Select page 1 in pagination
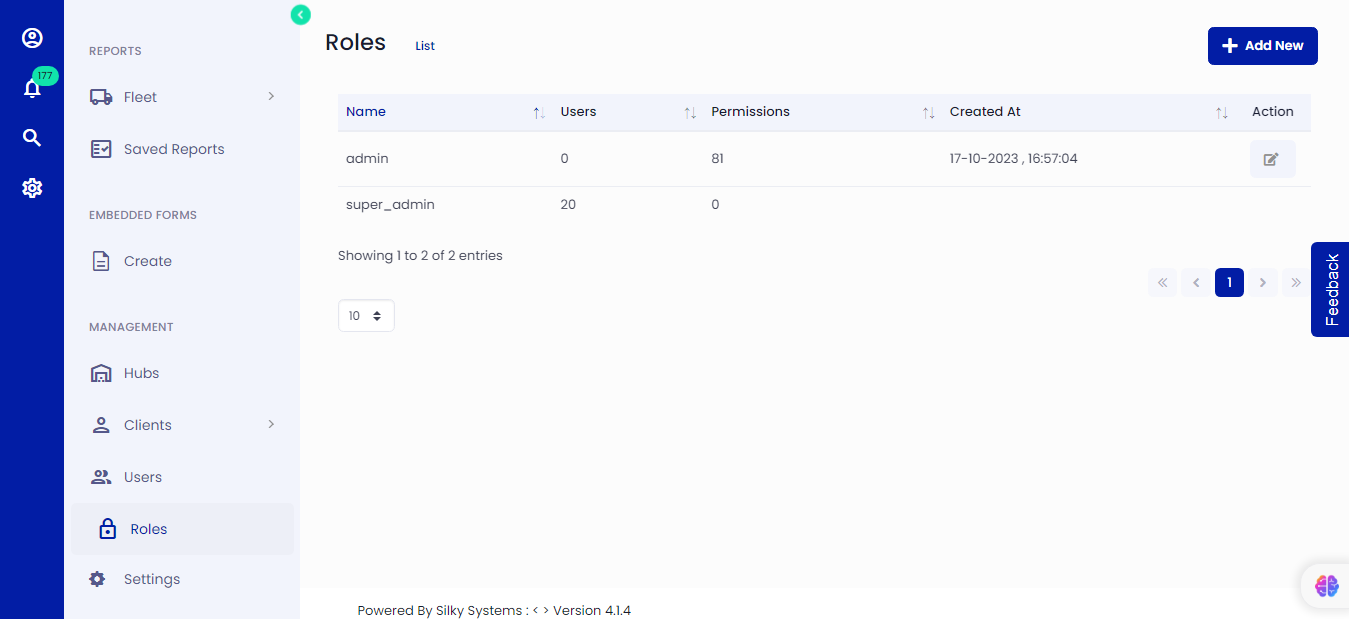This screenshot has width=1349, height=619. click(1229, 283)
